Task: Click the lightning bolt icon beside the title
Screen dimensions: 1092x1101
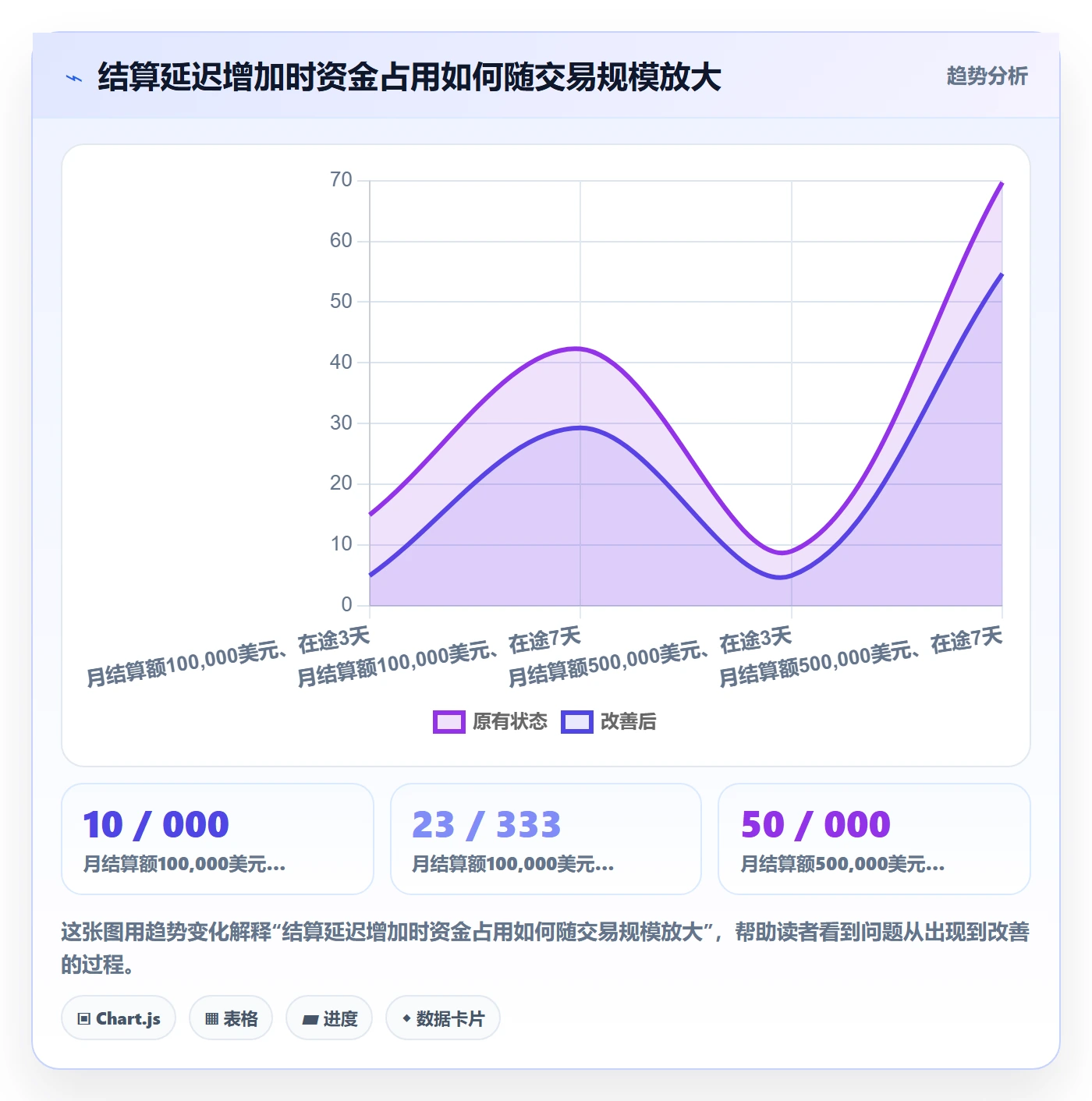Action: (x=74, y=78)
